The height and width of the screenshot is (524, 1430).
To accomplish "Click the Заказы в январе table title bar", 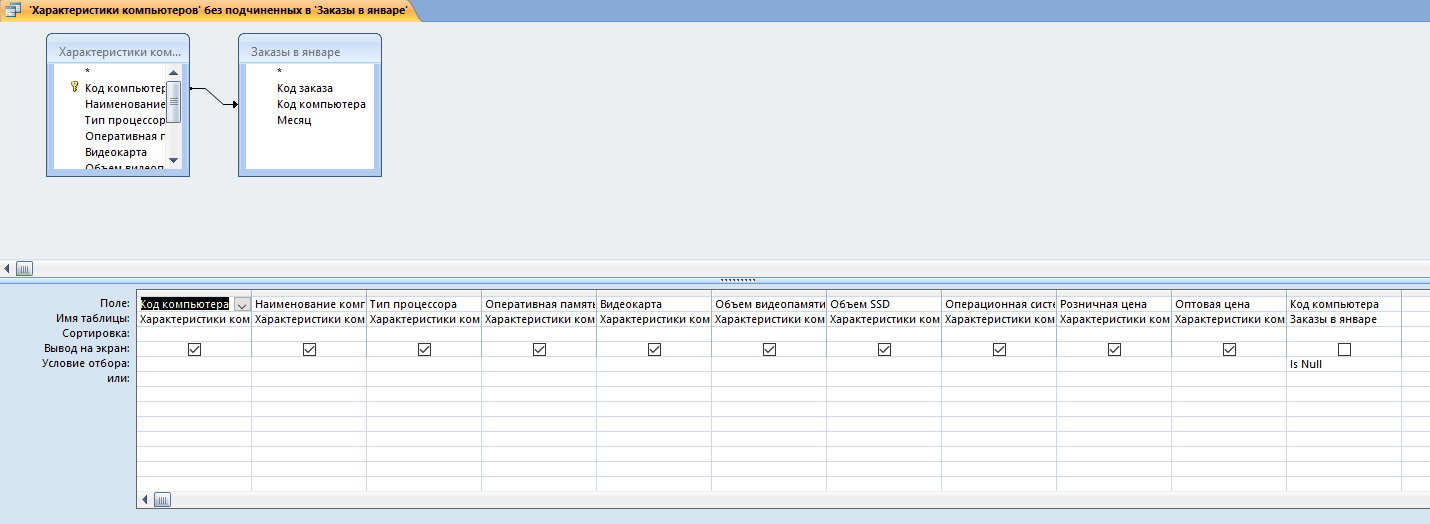I will [310, 52].
